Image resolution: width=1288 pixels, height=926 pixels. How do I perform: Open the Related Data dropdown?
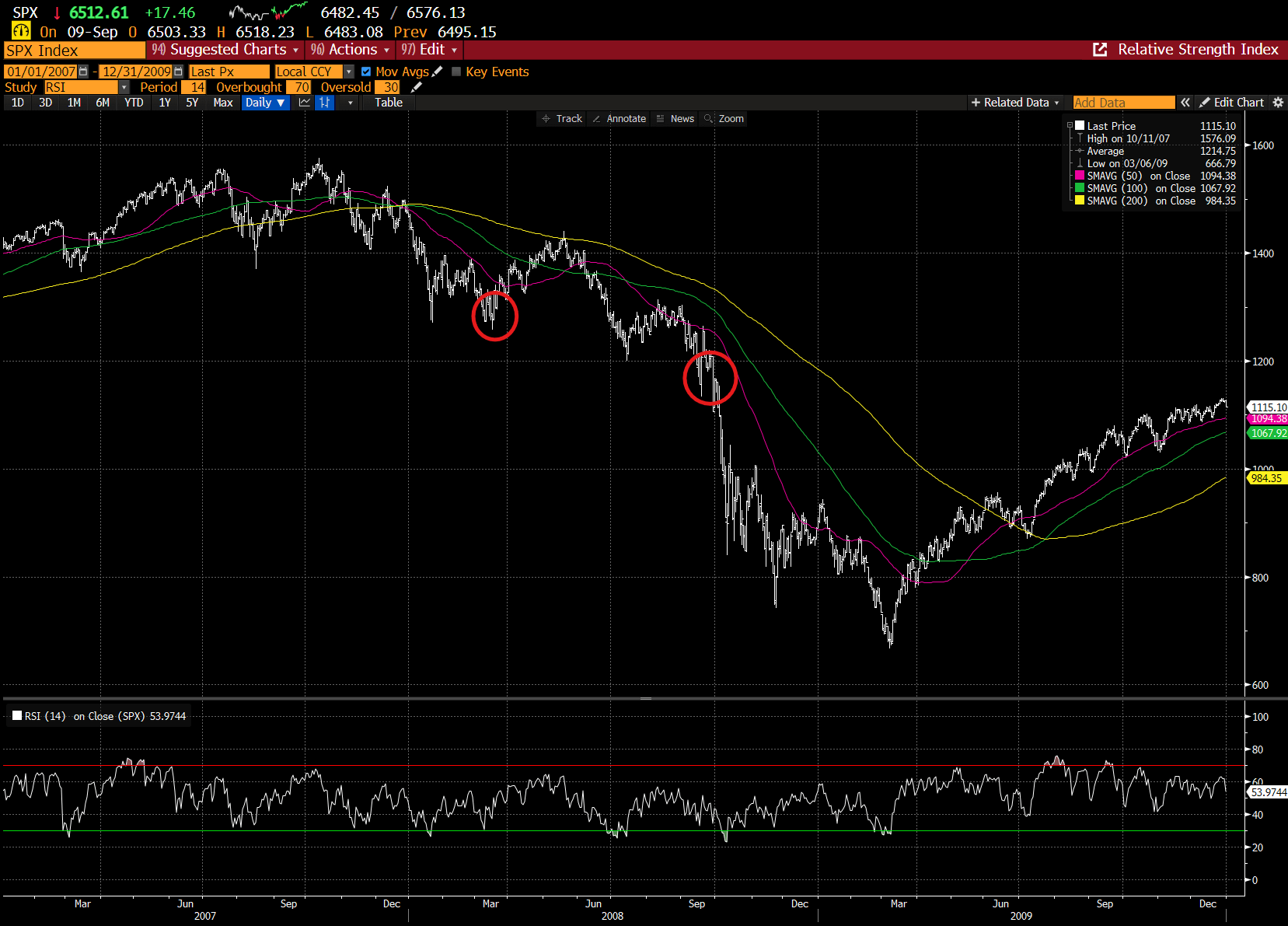(1015, 103)
